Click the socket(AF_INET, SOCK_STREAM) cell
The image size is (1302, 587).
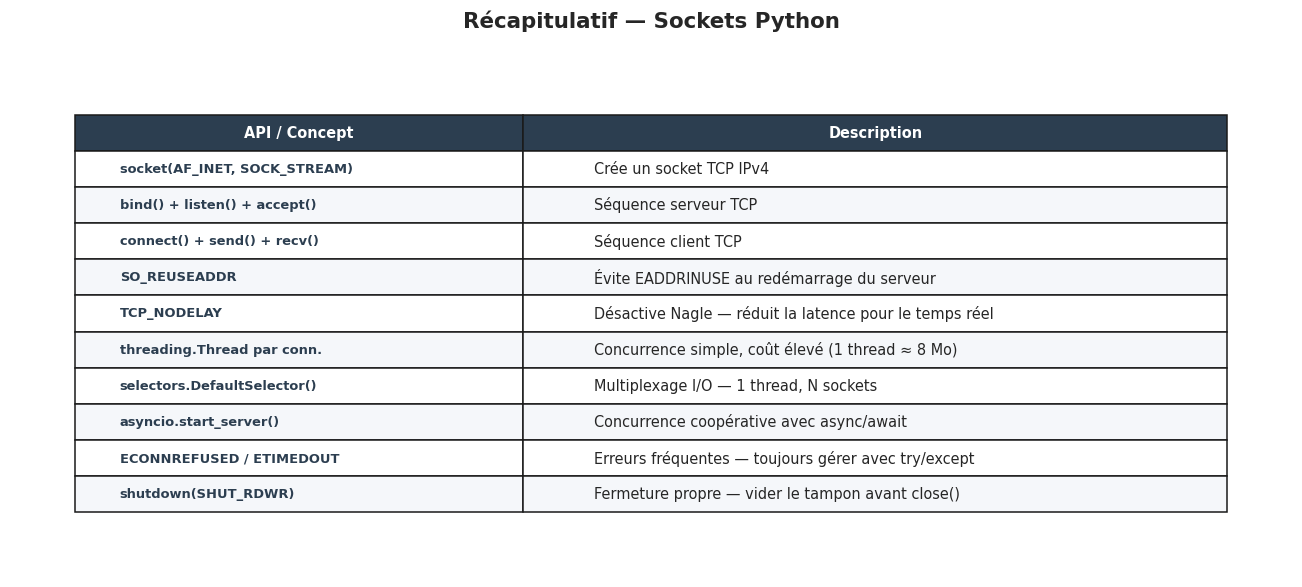click(236, 169)
